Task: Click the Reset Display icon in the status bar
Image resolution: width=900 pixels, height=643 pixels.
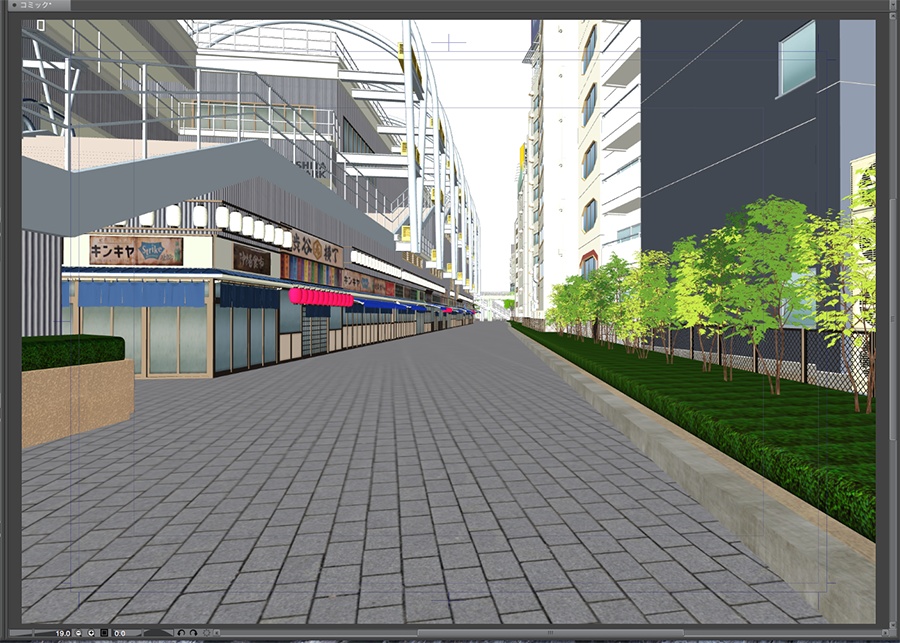Action: [x=206, y=632]
